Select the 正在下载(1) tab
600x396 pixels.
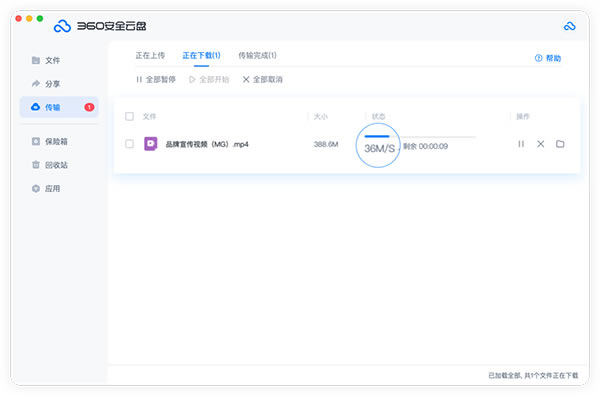[201, 55]
